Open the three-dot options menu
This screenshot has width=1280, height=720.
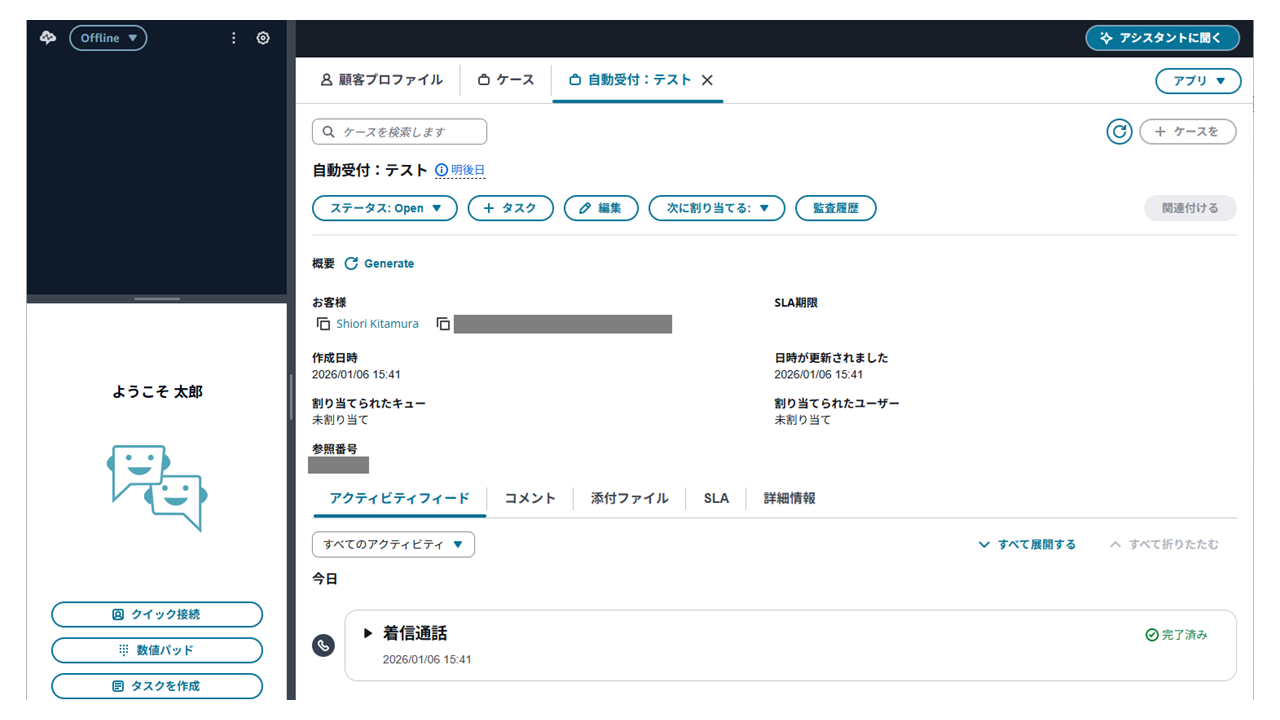pyautogui.click(x=234, y=38)
